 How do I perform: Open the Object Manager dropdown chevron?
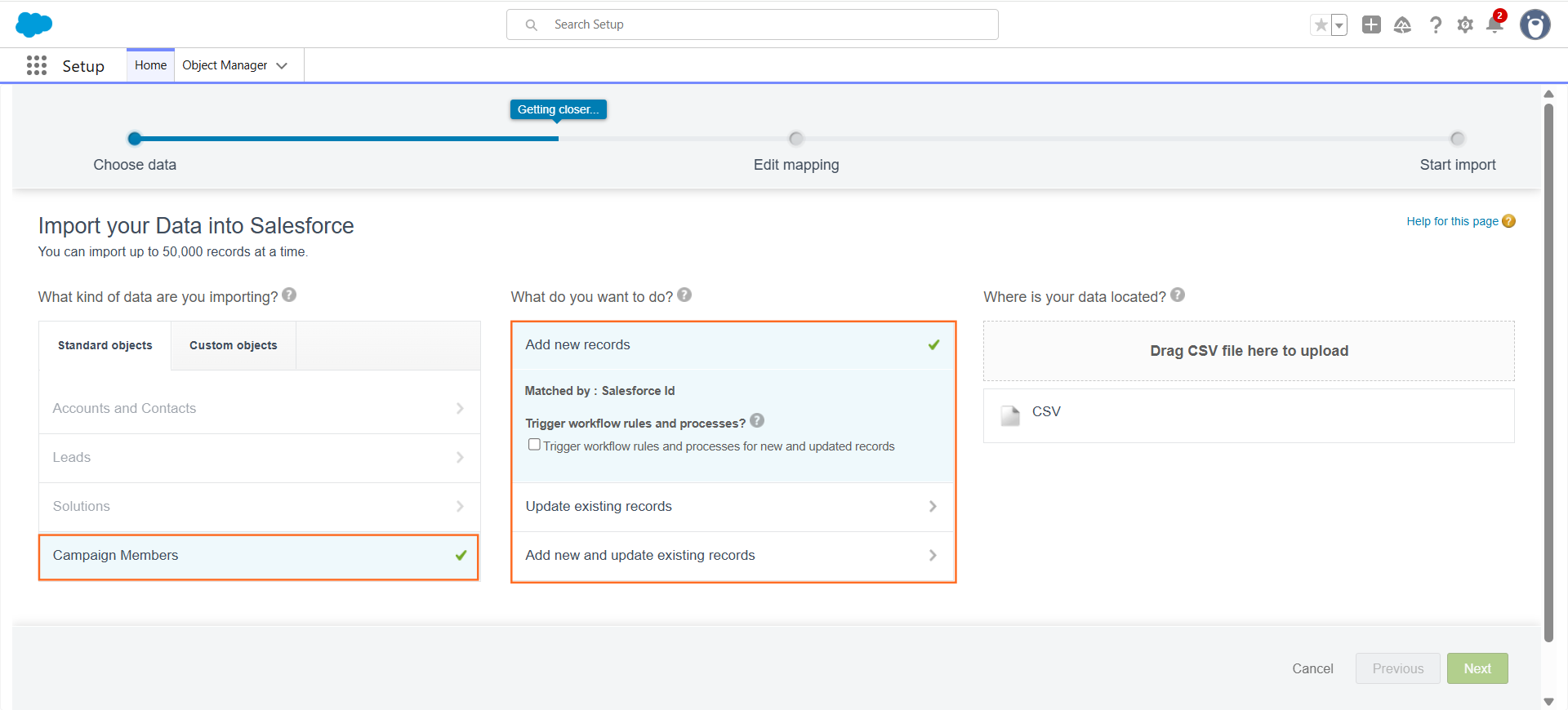(x=282, y=65)
